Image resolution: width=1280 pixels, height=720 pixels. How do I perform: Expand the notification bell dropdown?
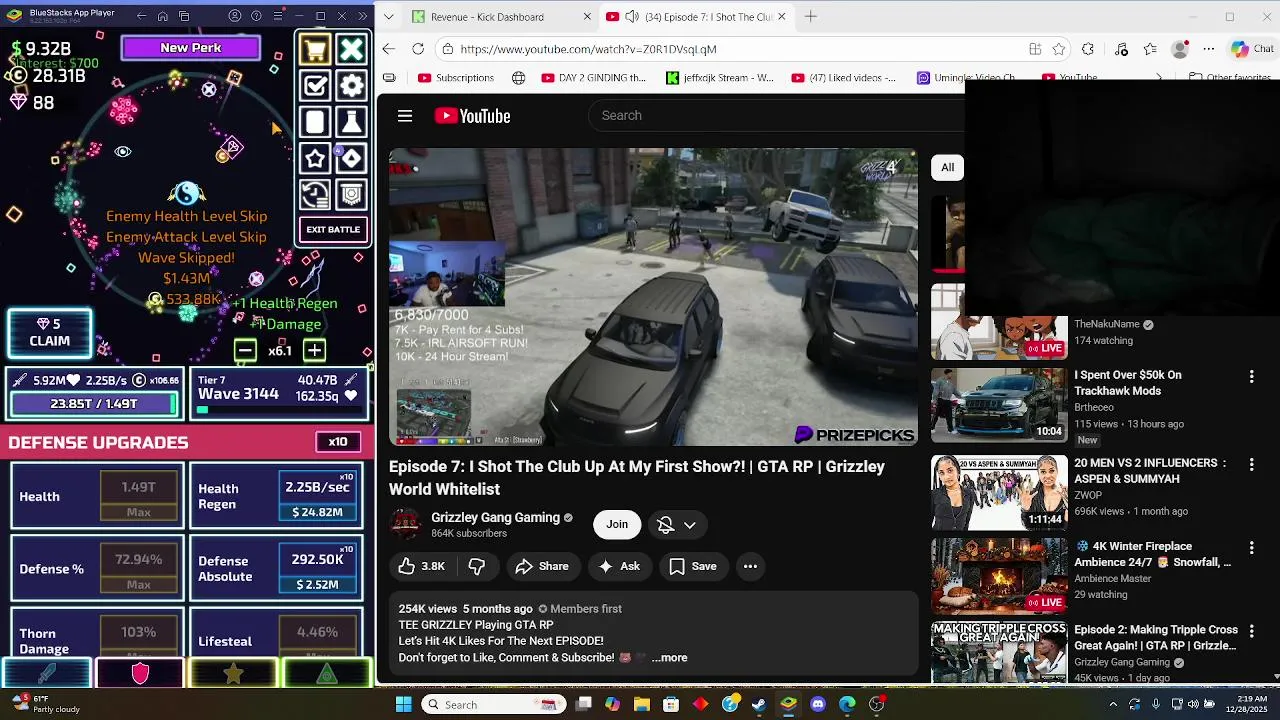coord(677,525)
